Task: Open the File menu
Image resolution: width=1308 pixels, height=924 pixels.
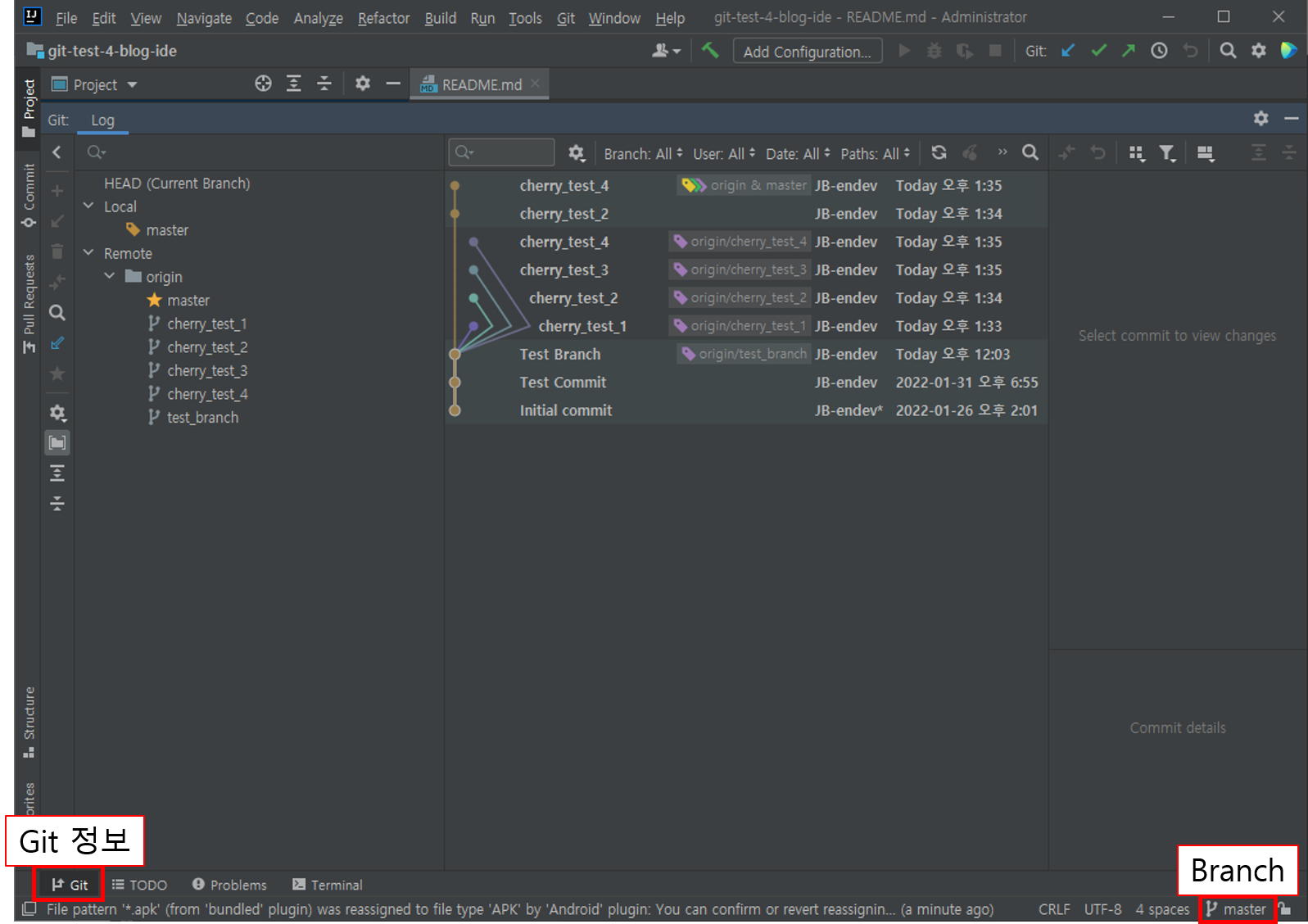Action: pyautogui.click(x=66, y=18)
